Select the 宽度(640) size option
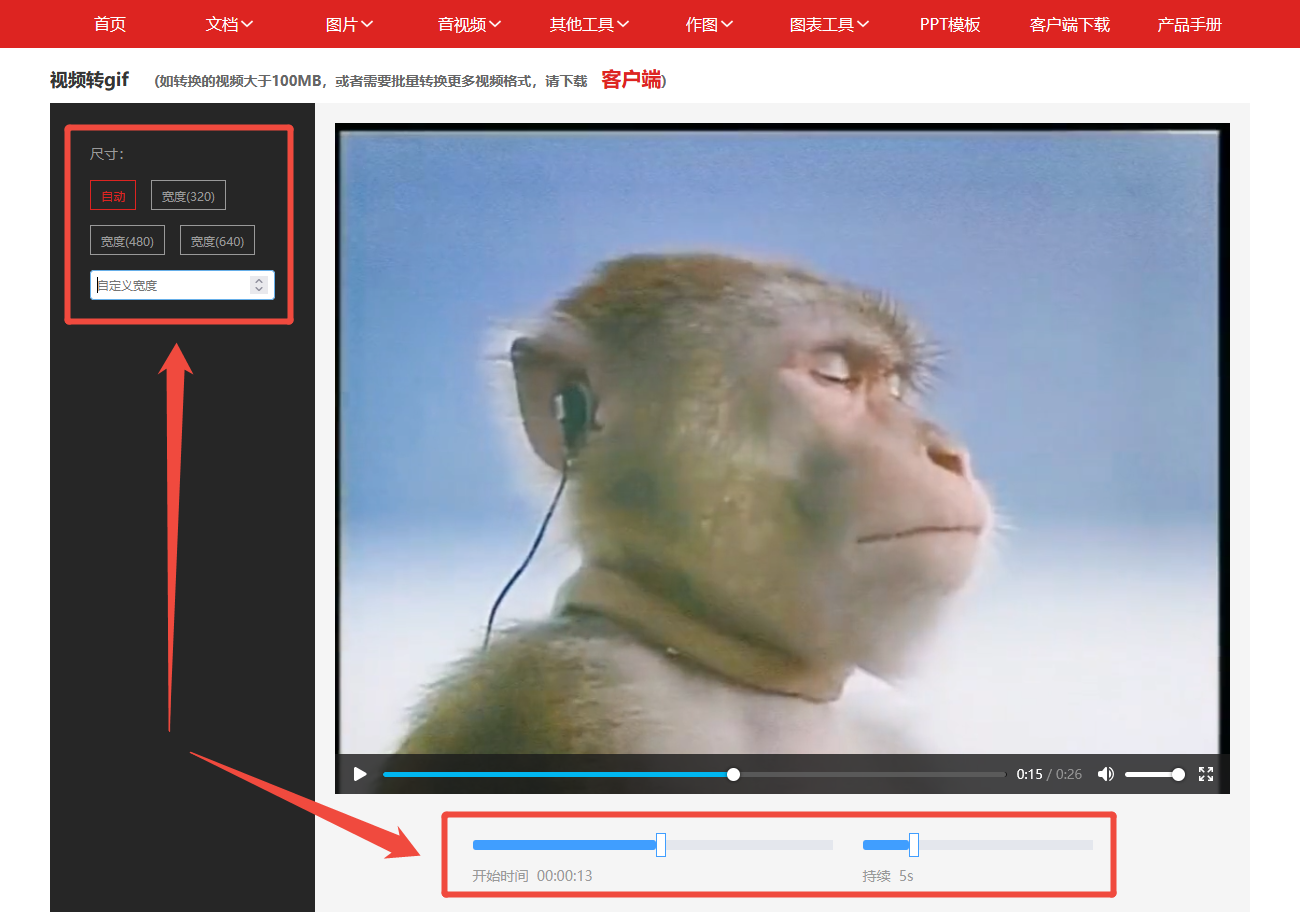 point(217,240)
